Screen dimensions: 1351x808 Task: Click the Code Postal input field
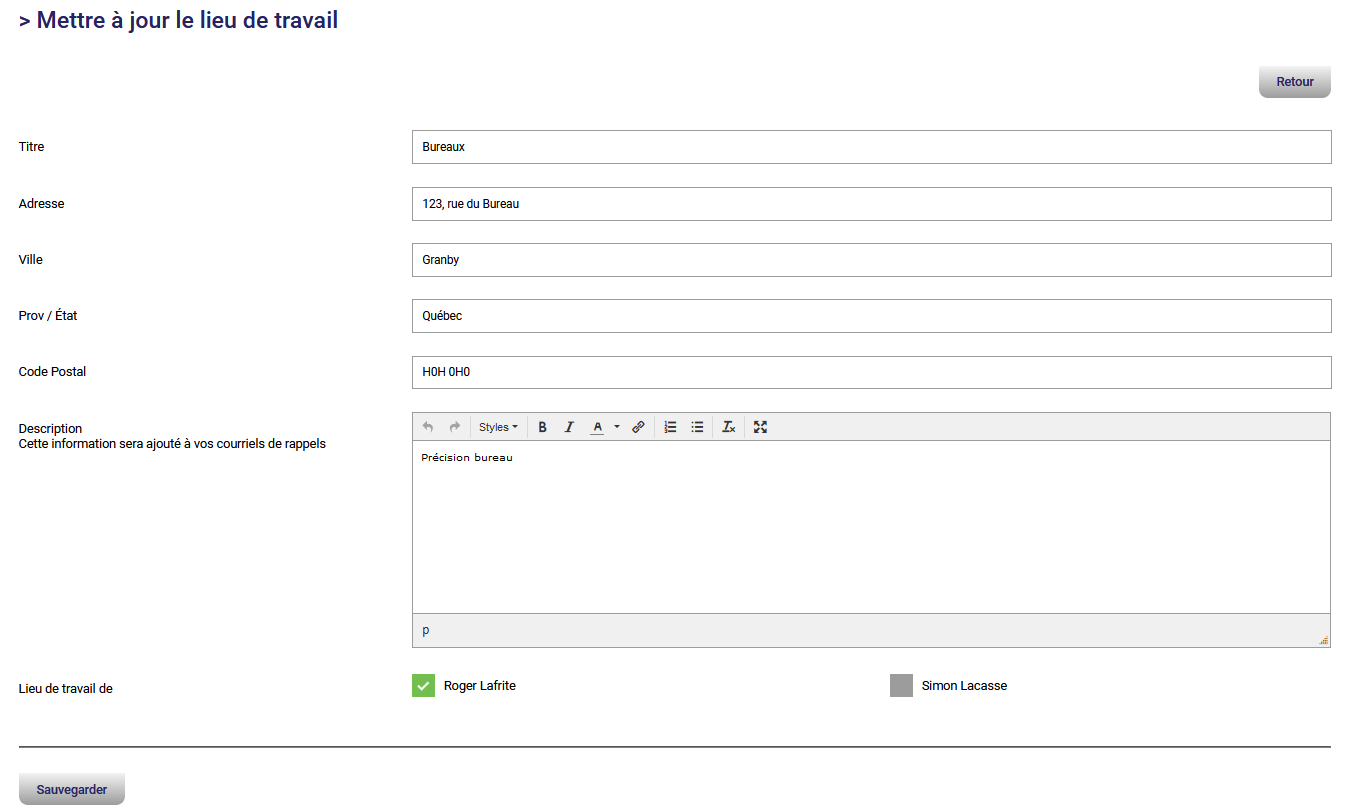870,372
